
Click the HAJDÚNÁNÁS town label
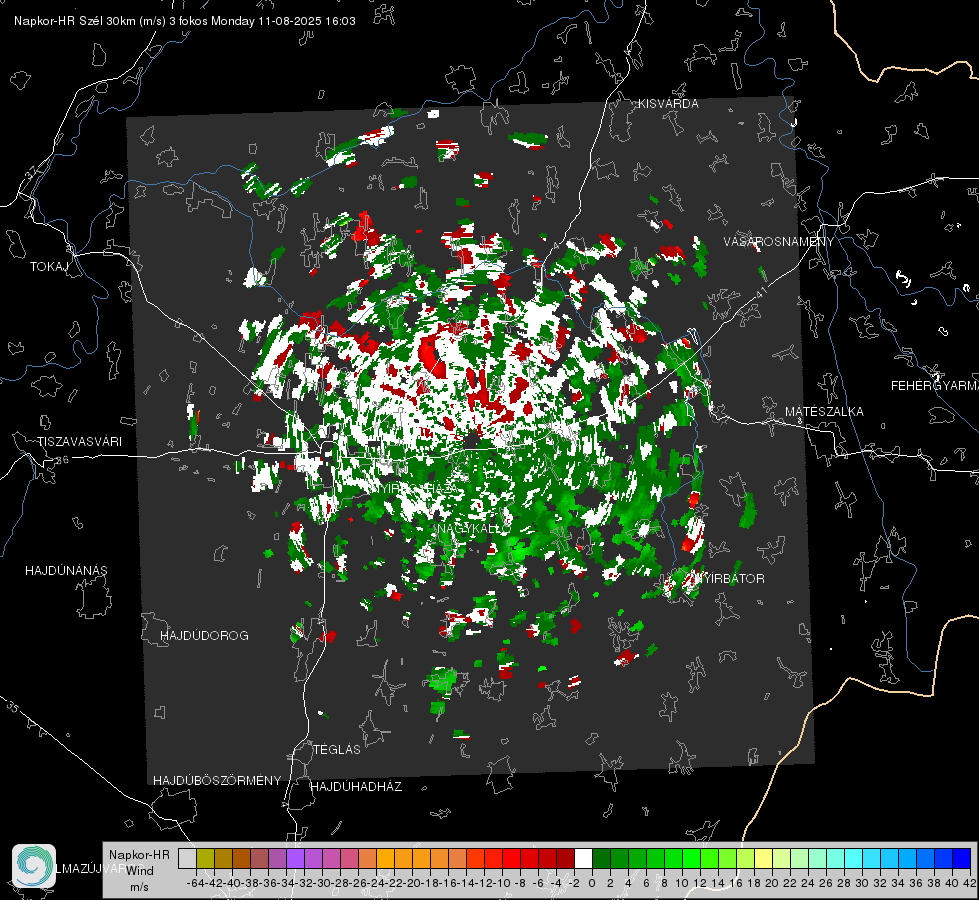pos(66,570)
